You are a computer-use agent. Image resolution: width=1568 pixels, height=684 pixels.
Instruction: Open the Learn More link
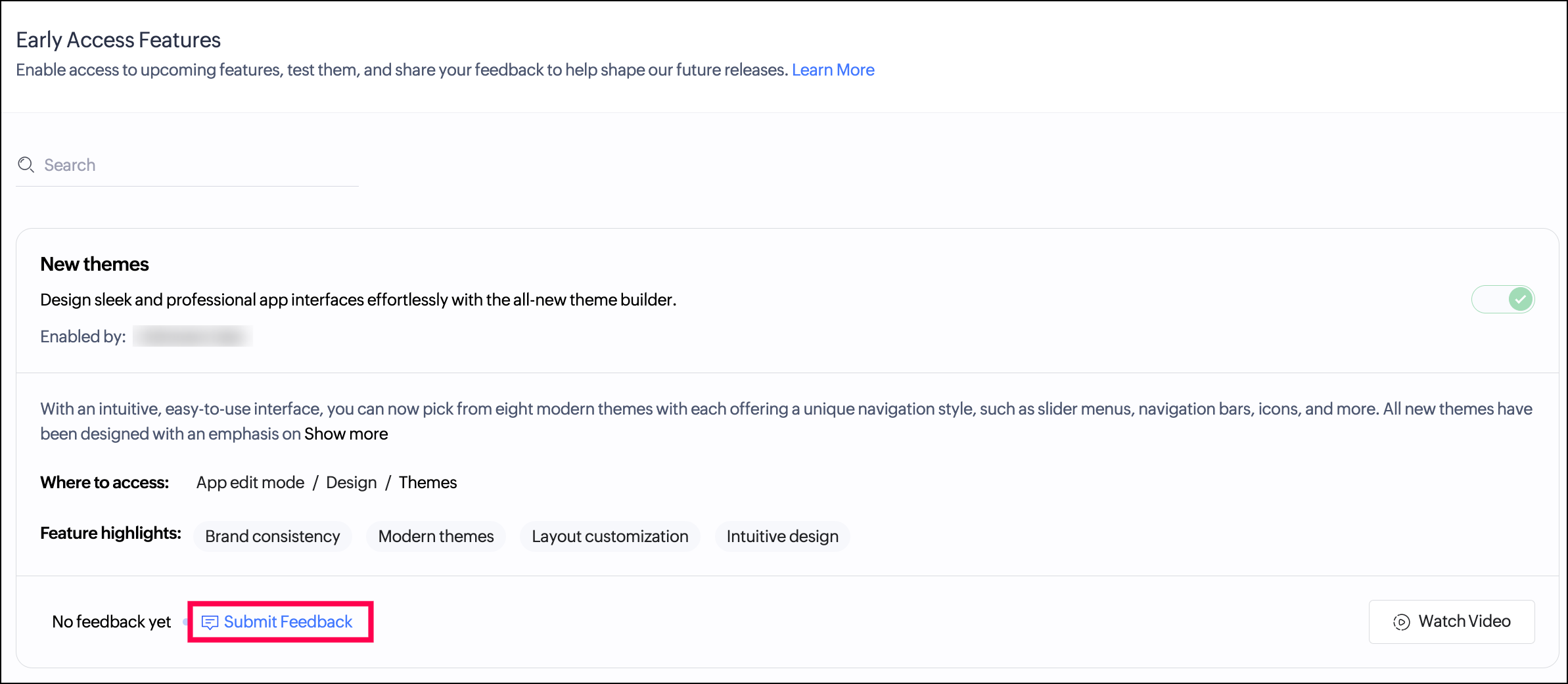coord(833,70)
